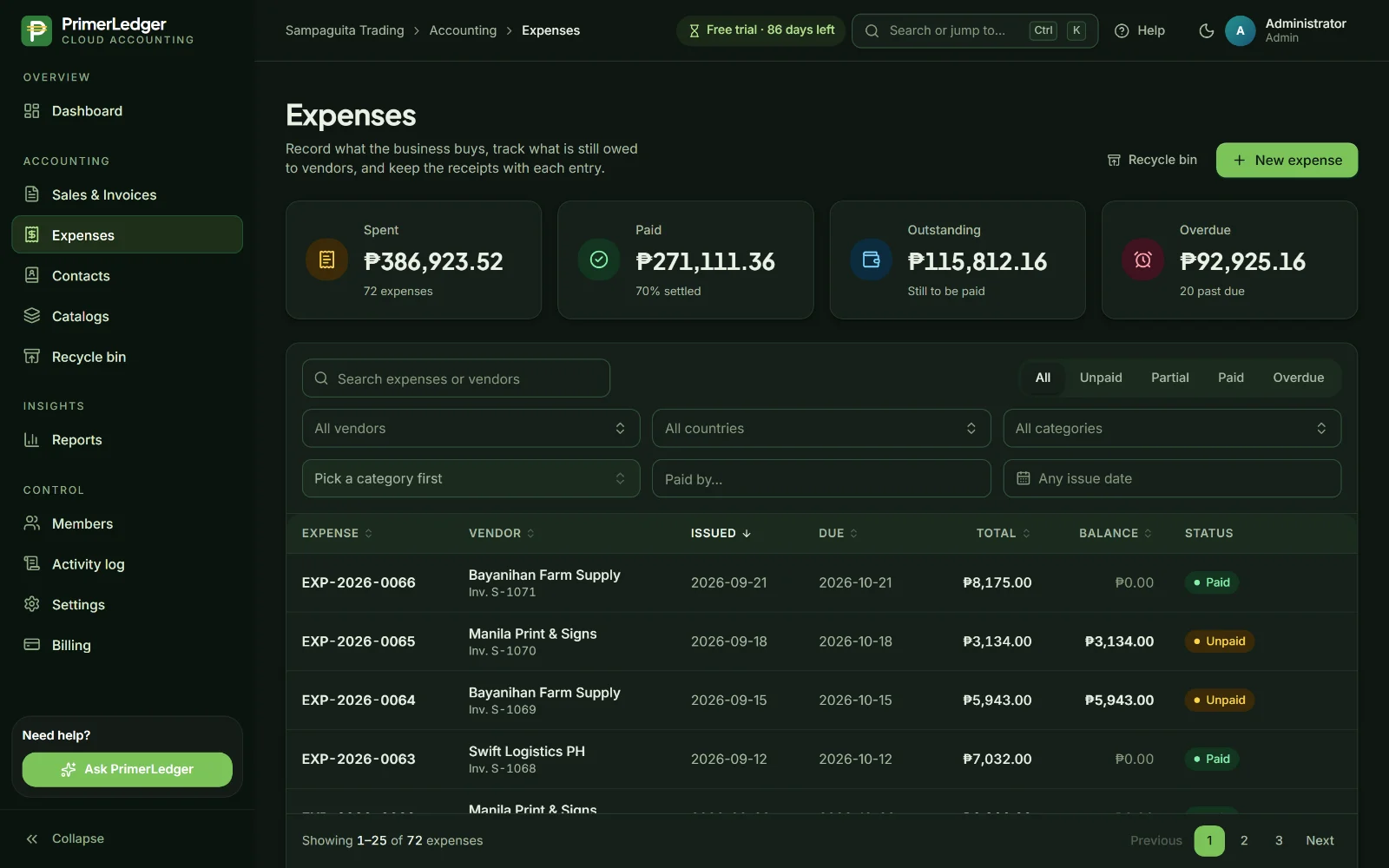This screenshot has width=1389, height=868.
Task: Open Recycle bin in sidebar
Action: point(127,357)
